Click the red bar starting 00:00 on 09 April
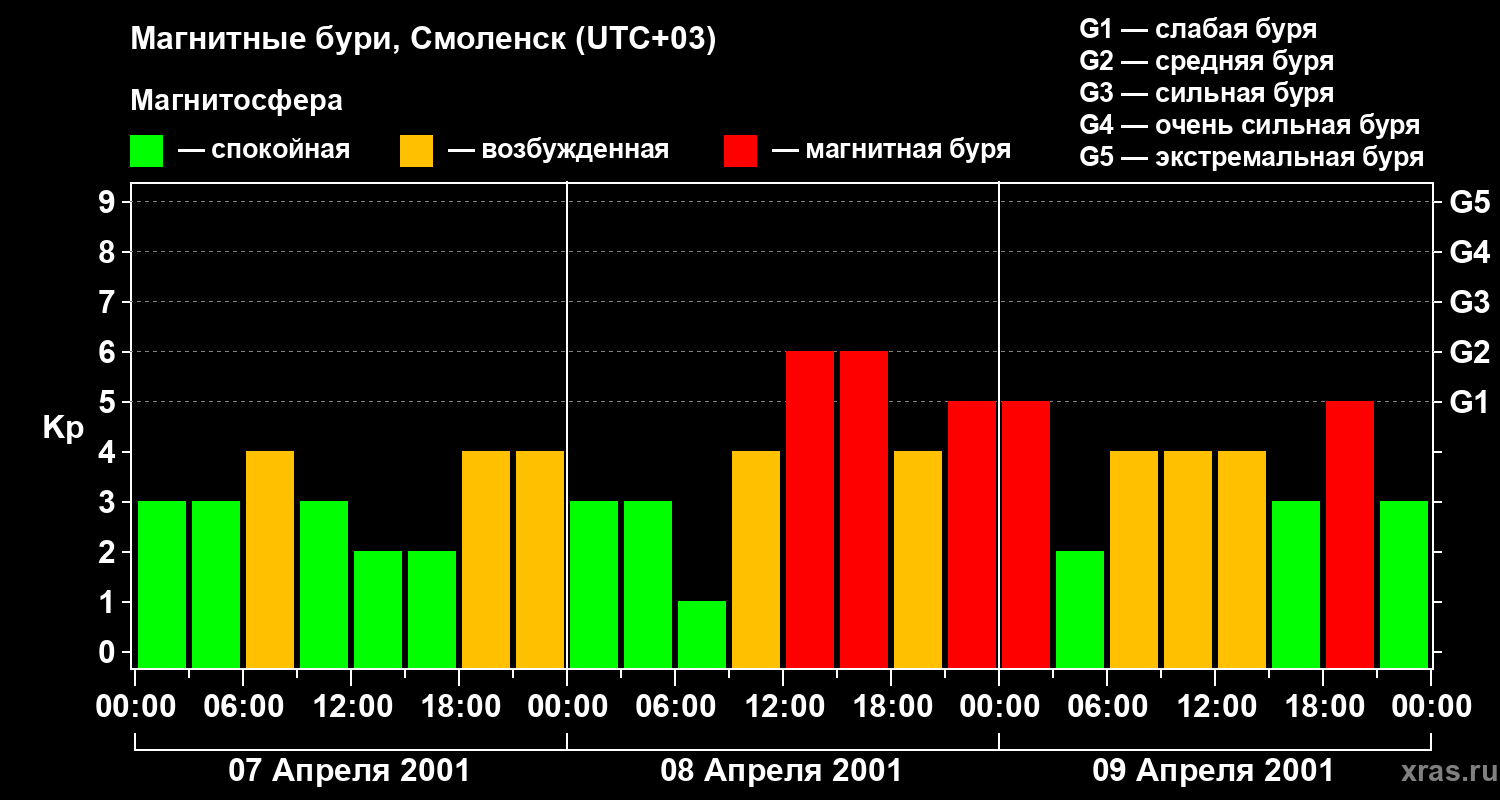Viewport: 1500px width, 800px height. [x=1026, y=534]
